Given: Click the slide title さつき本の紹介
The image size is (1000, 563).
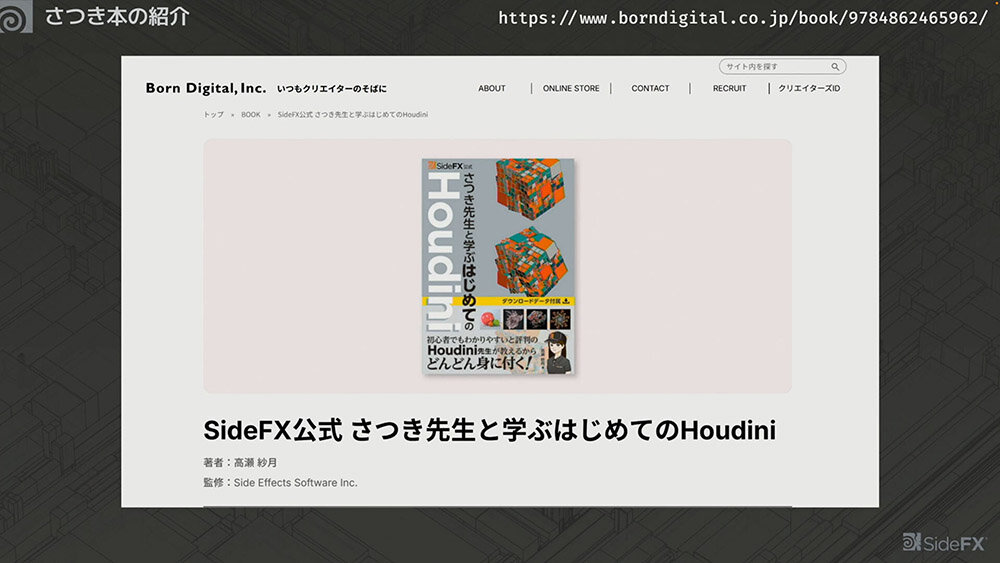Looking at the screenshot, I should [x=117, y=17].
